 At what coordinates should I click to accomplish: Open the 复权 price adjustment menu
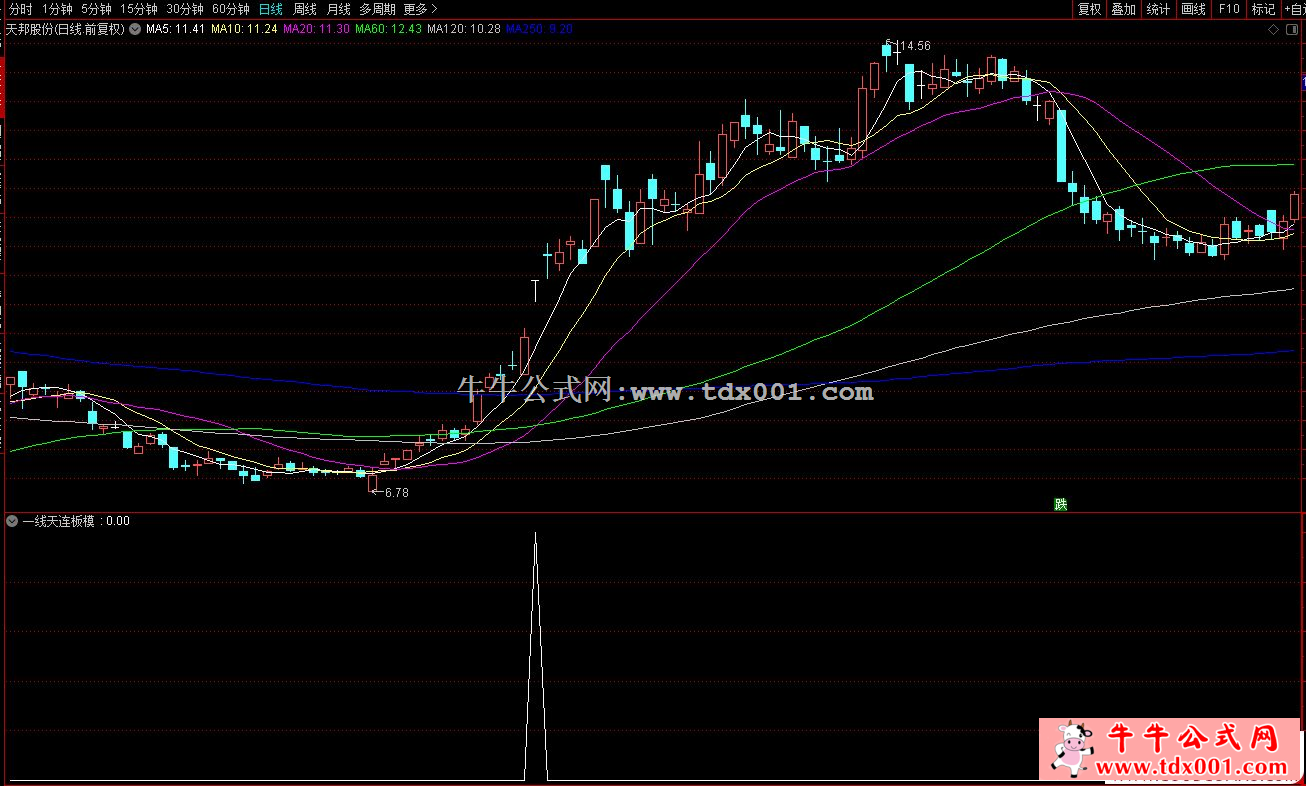tap(1089, 9)
